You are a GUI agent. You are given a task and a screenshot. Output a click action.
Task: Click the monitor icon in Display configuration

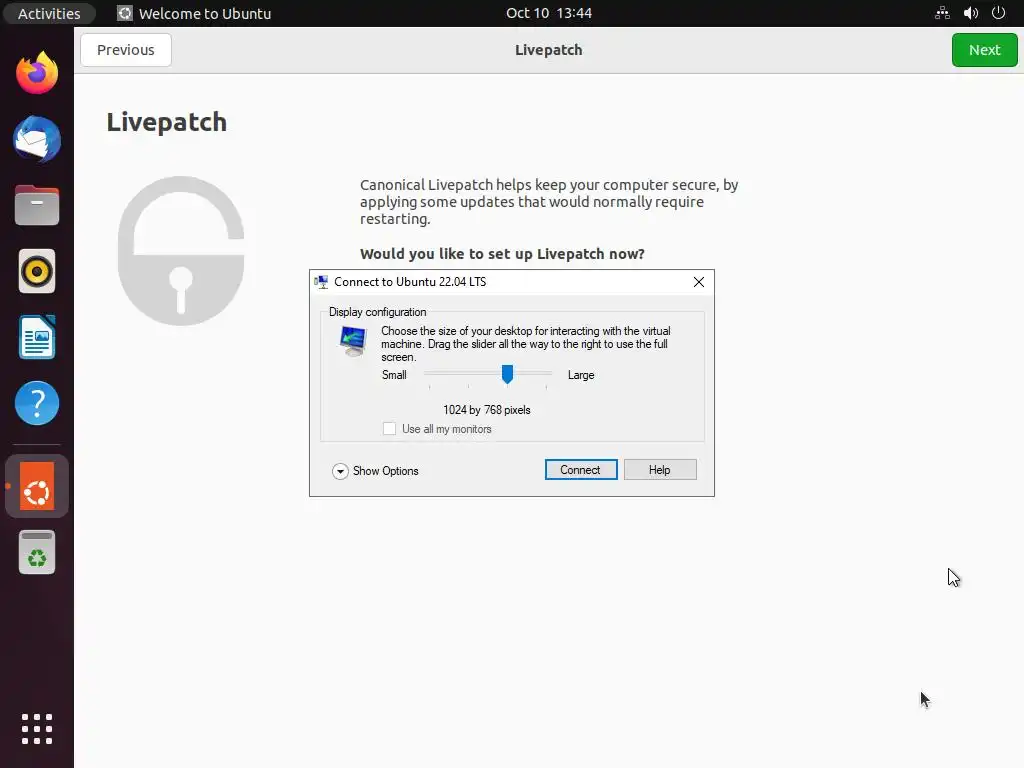point(353,341)
